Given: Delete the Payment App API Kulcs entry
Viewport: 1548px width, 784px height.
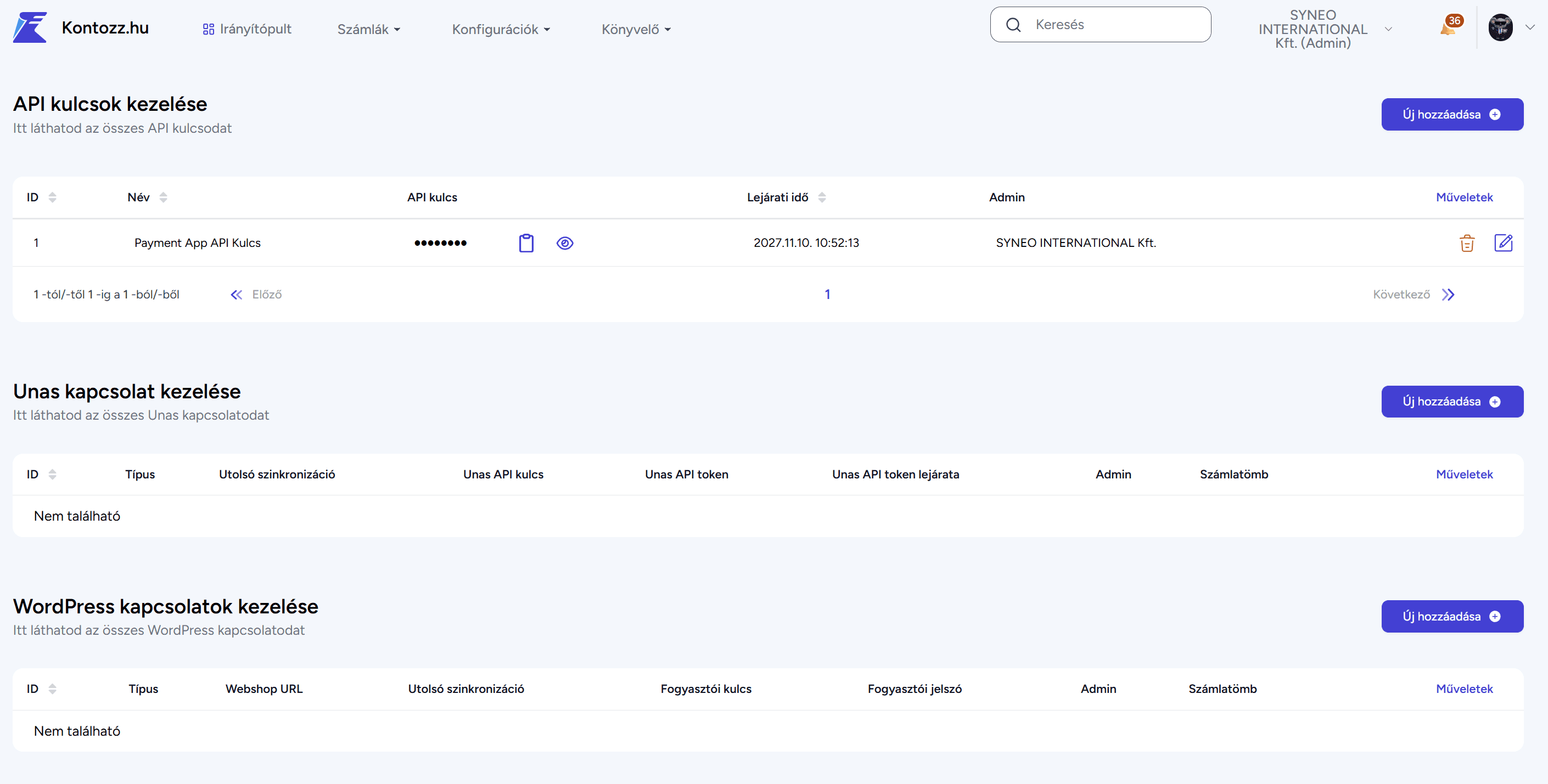Looking at the screenshot, I should (1467, 242).
